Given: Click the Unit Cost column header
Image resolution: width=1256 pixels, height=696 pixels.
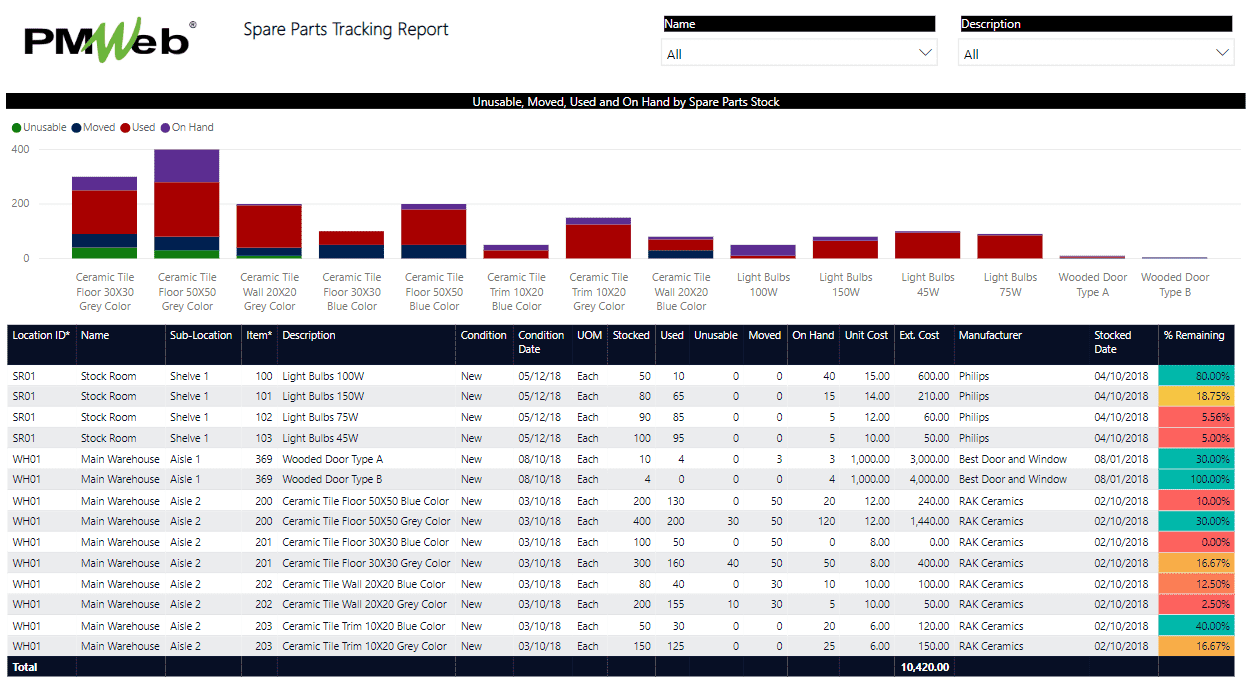Looking at the screenshot, I should (866, 336).
